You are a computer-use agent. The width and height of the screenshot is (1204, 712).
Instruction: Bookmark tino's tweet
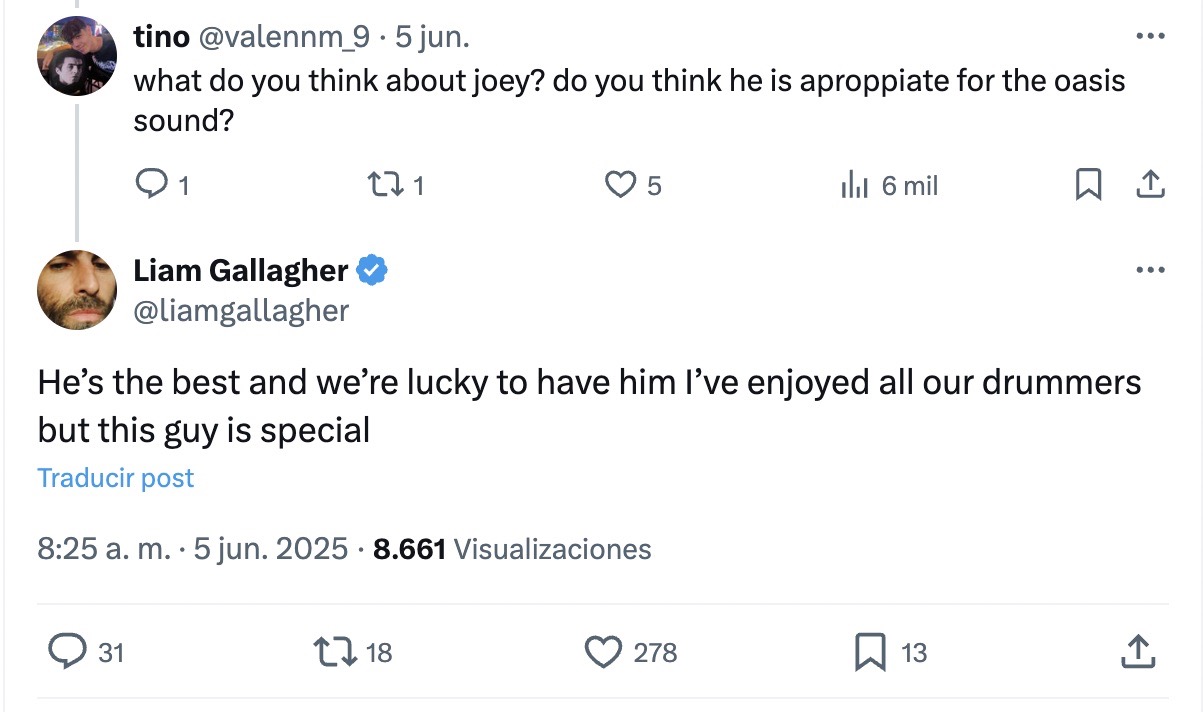click(x=1087, y=184)
